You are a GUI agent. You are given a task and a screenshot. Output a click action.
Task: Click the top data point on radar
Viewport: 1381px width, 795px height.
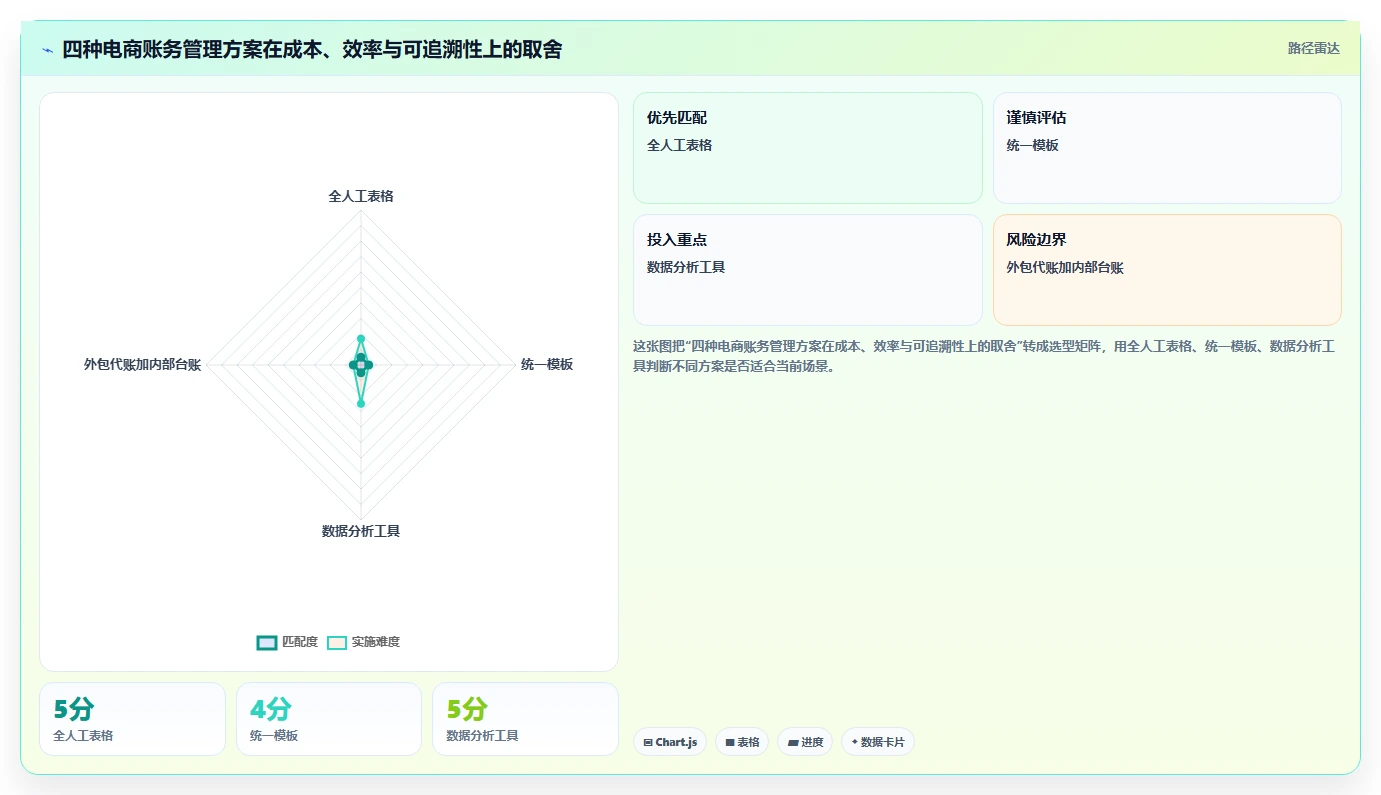(x=361, y=339)
